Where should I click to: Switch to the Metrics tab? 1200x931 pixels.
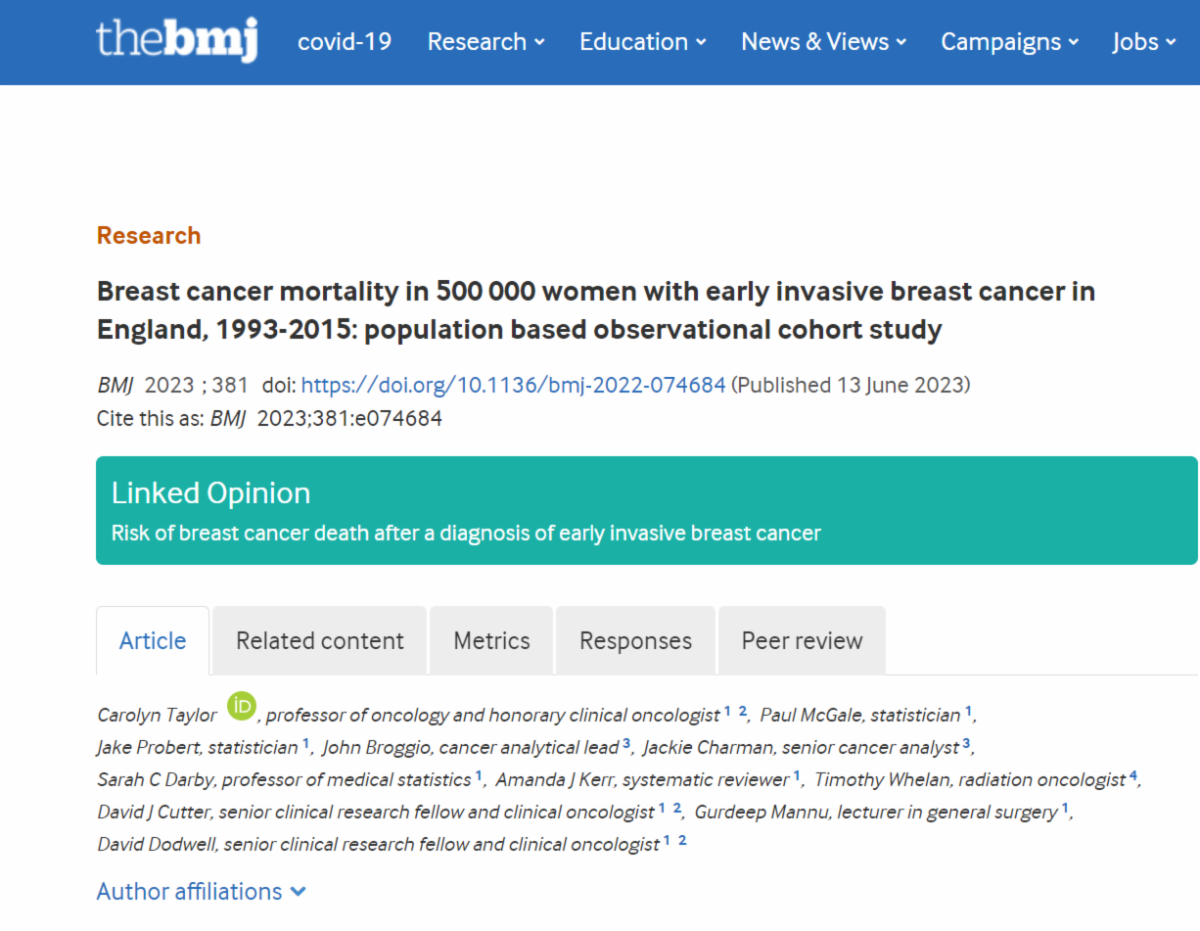pos(492,641)
